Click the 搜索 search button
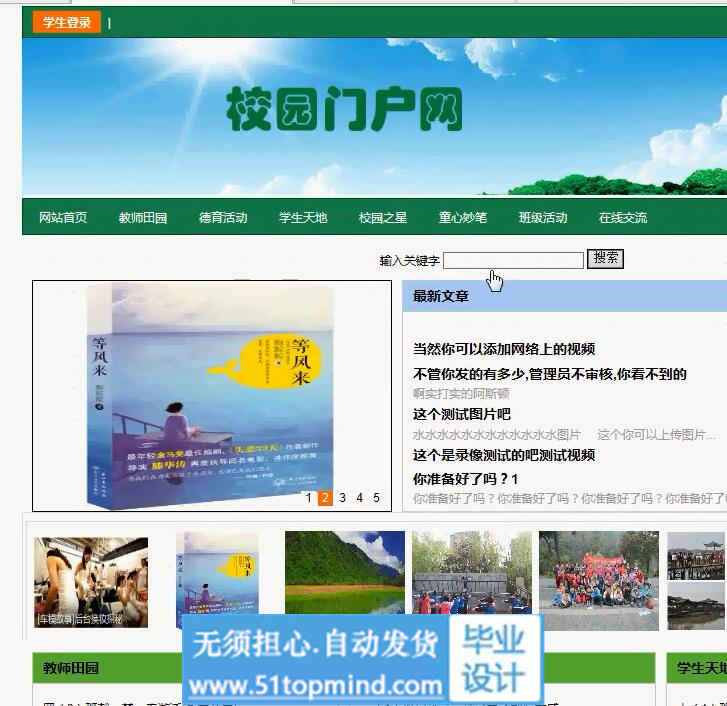 605,258
